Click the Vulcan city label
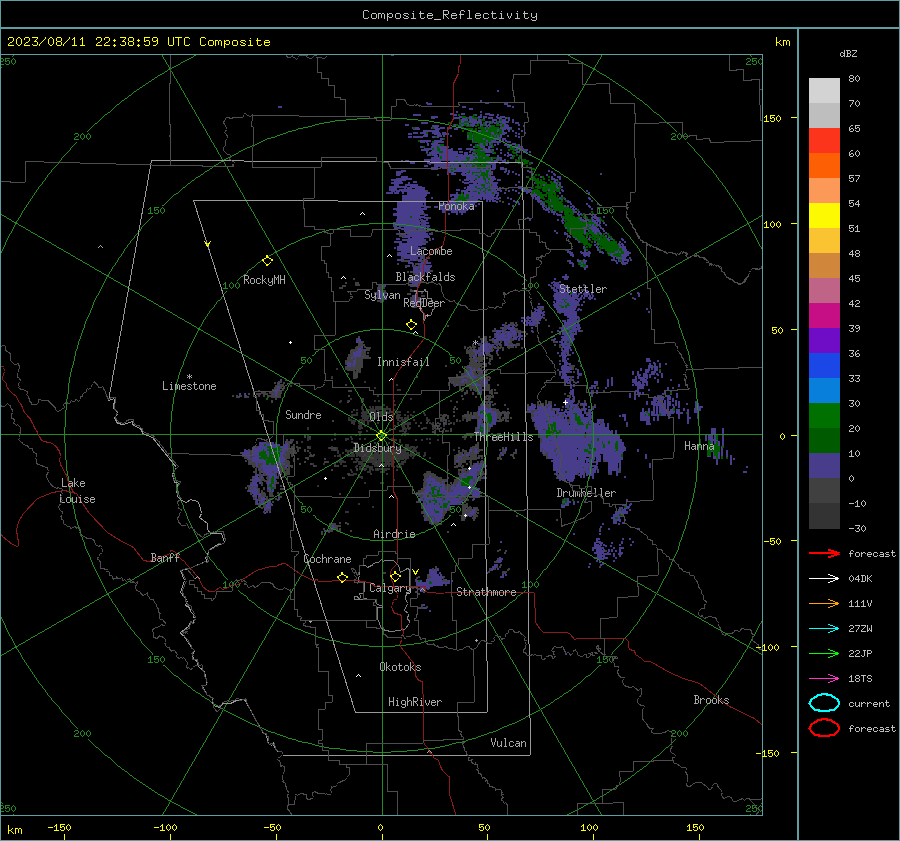Screen dimensions: 900x841 pyautogui.click(x=508, y=743)
